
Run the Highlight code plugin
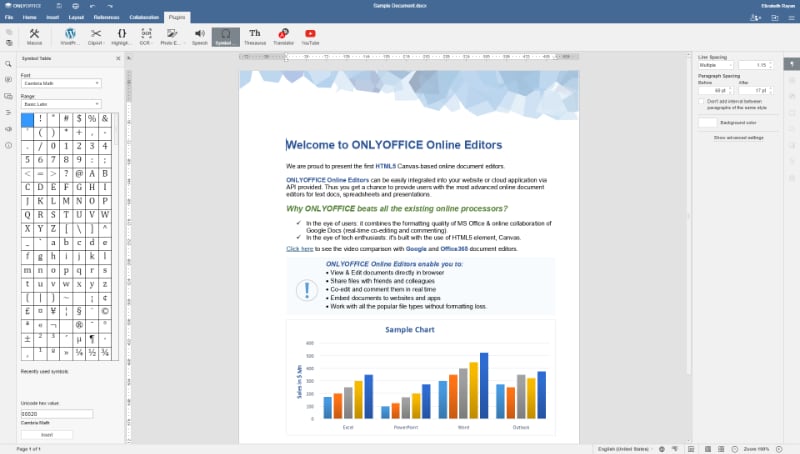(x=121, y=37)
